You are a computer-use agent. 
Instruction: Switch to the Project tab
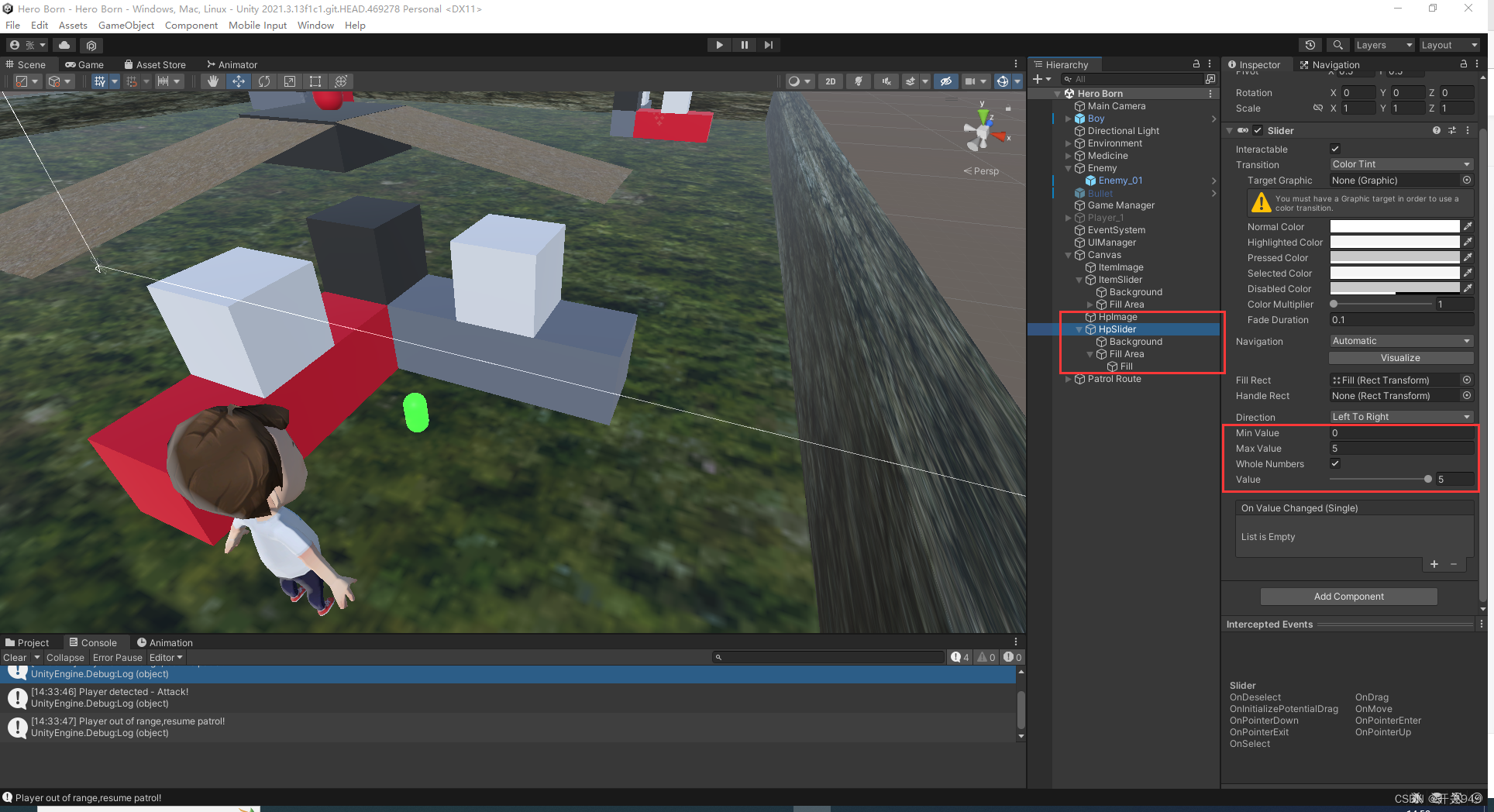pyautogui.click(x=27, y=642)
